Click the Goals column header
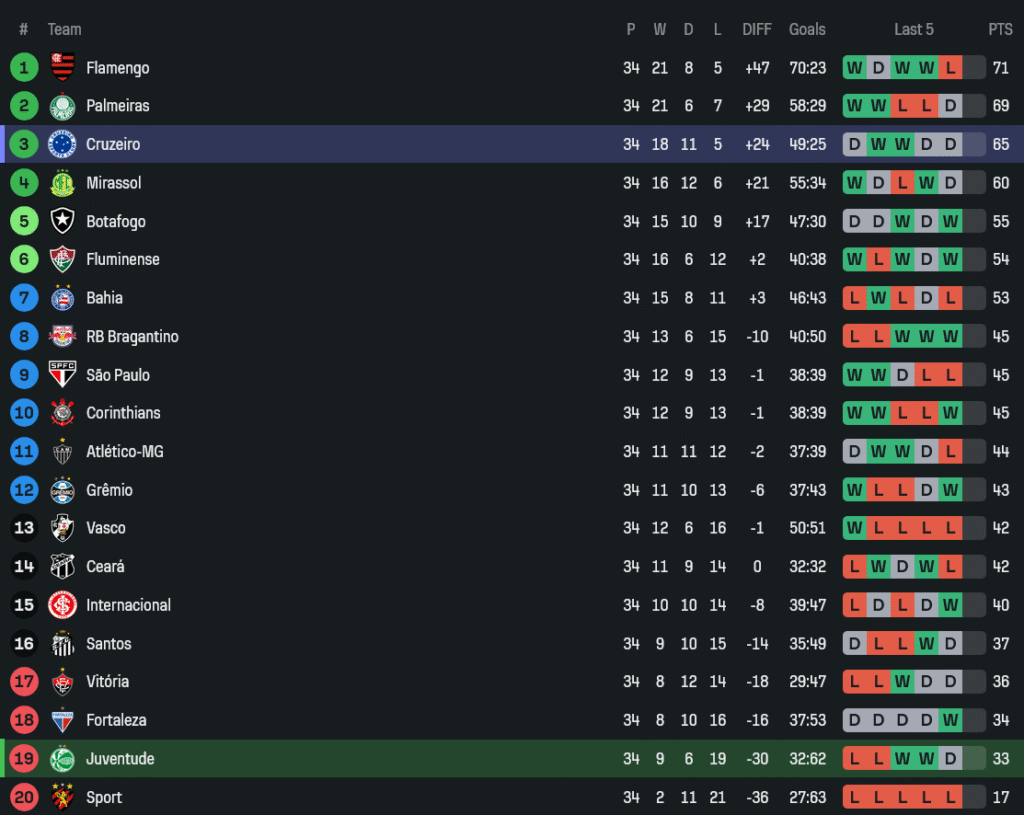This screenshot has width=1024, height=815. (807, 29)
